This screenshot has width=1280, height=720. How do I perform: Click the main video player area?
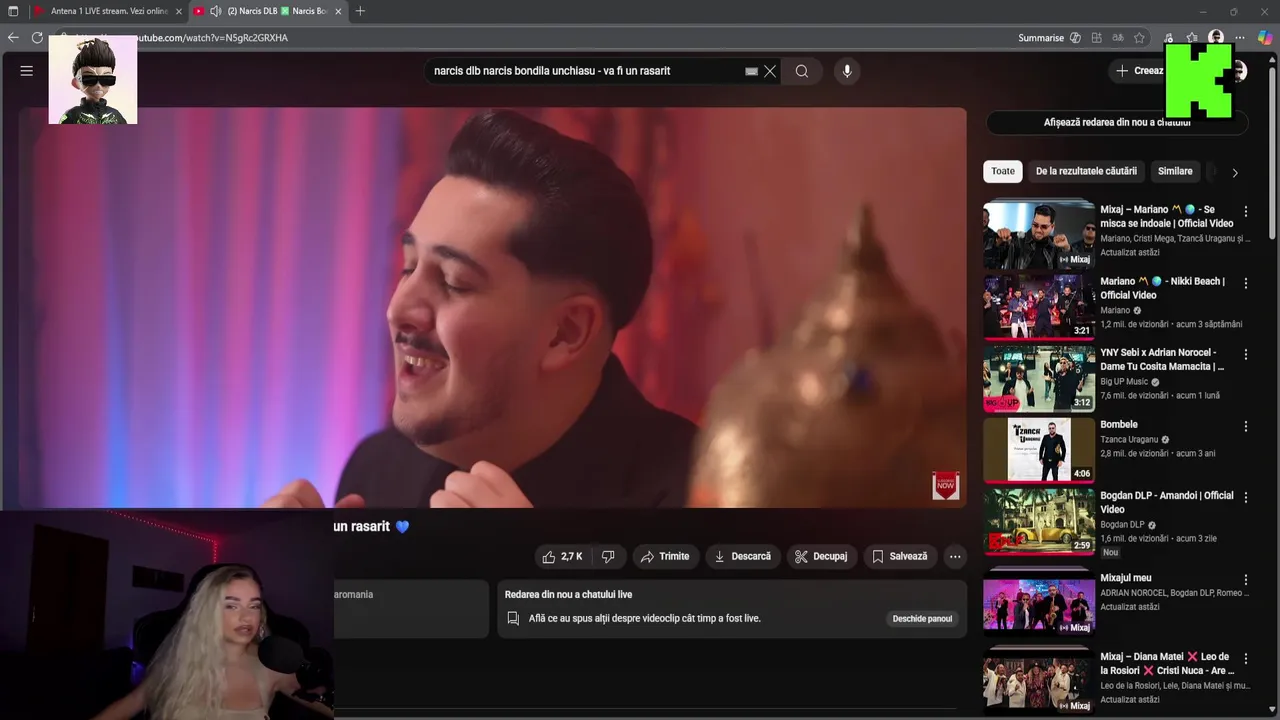[x=492, y=308]
